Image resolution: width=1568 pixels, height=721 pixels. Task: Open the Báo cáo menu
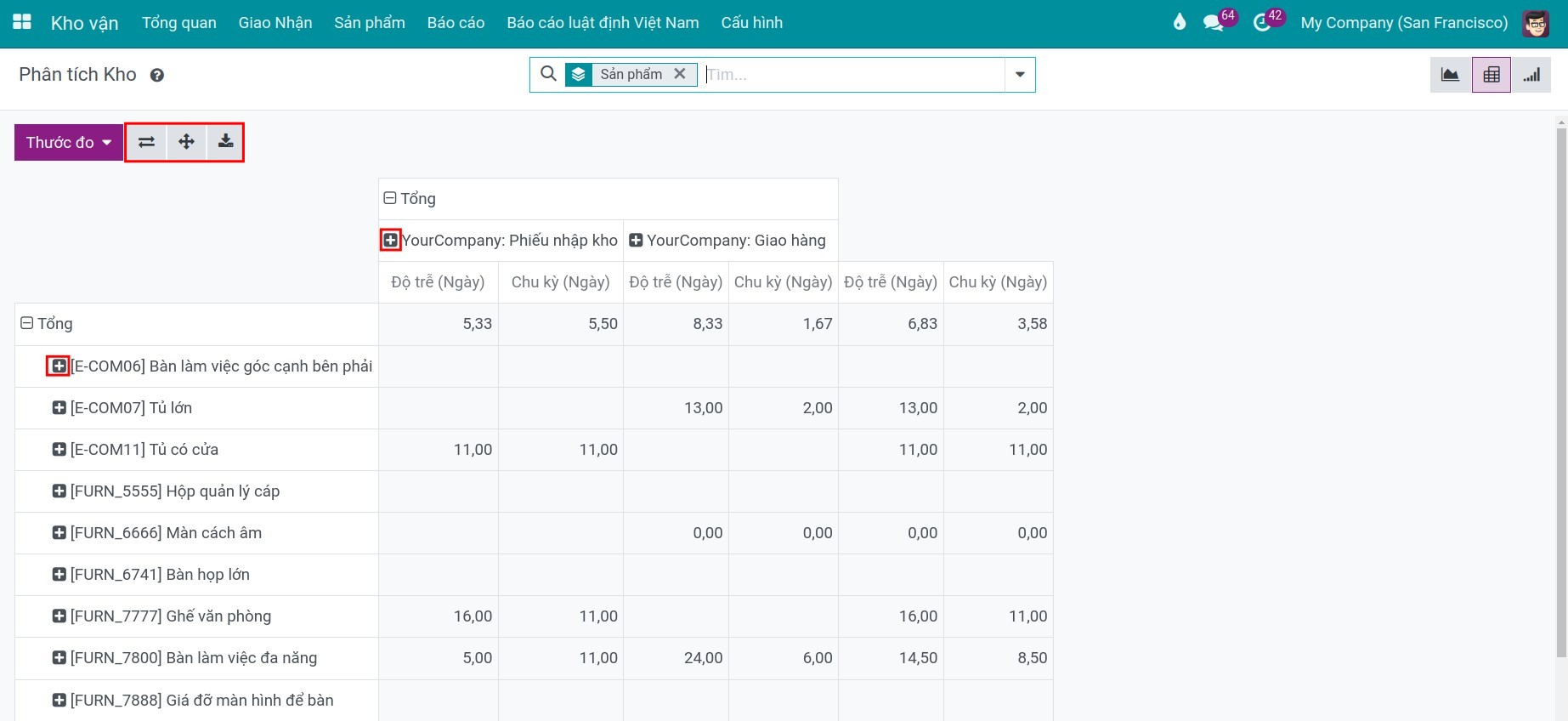456,23
